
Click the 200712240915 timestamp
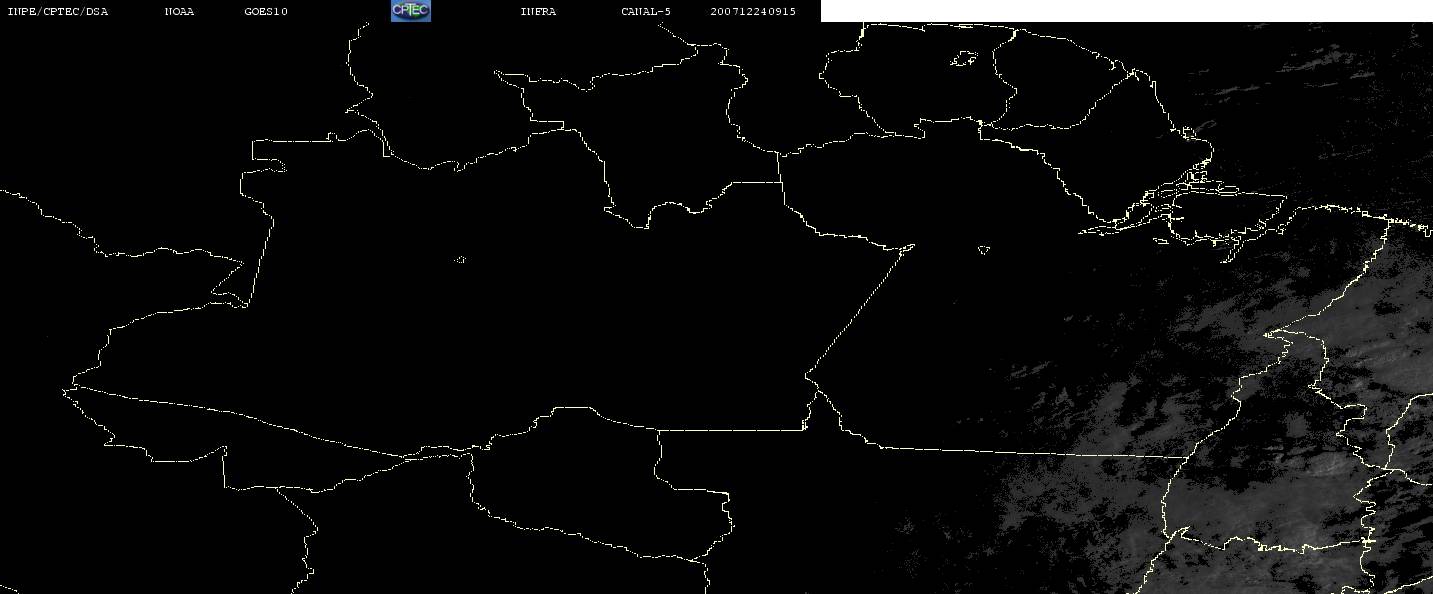pyautogui.click(x=753, y=12)
